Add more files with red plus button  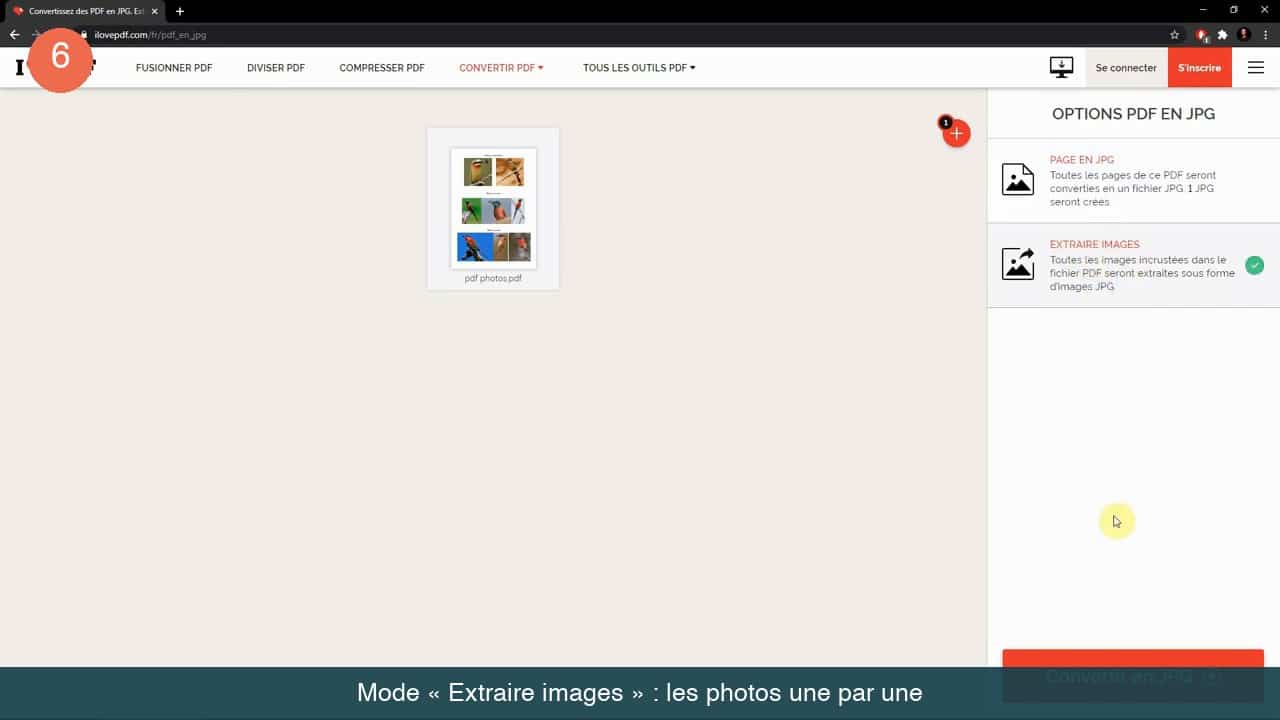click(956, 133)
